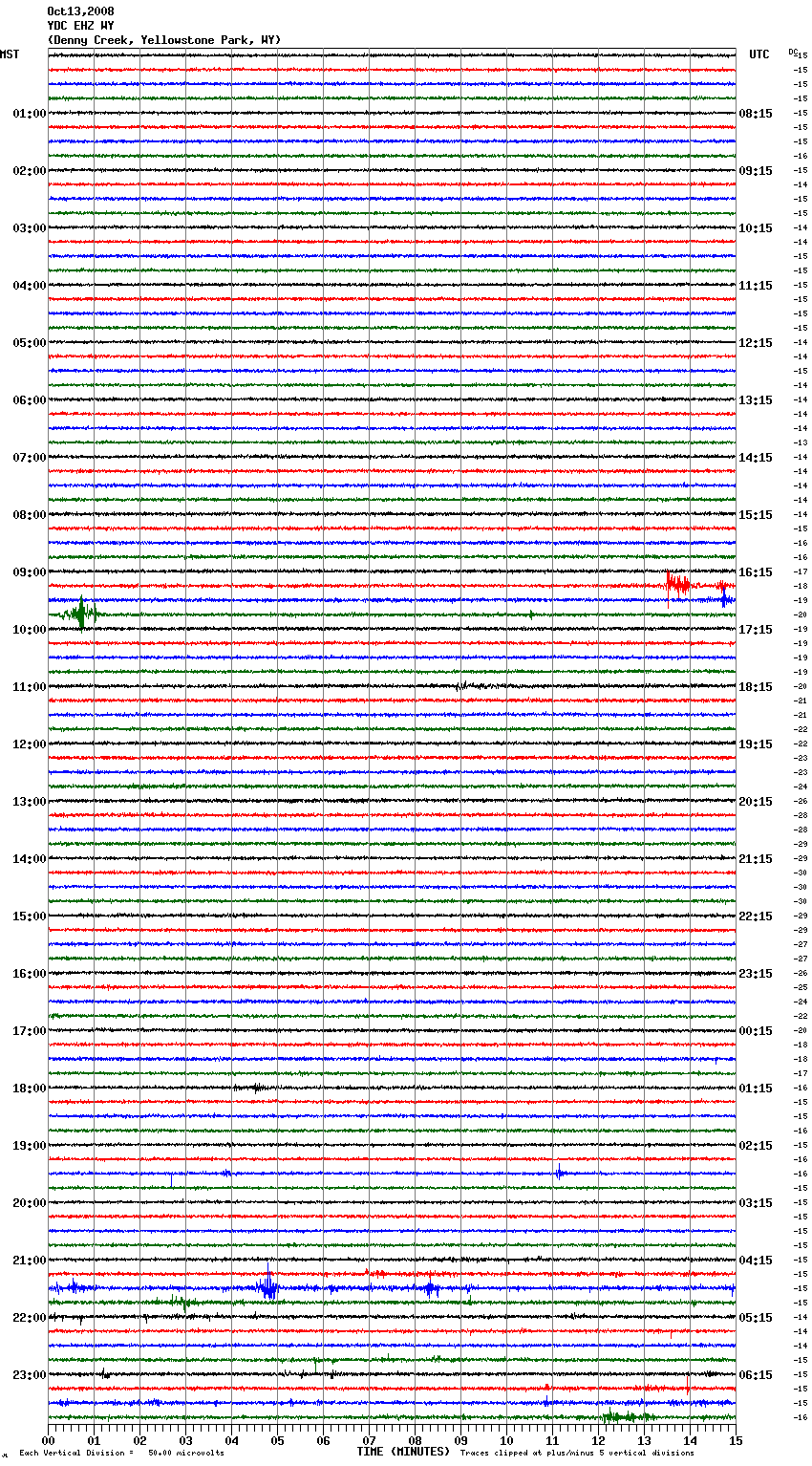The width and height of the screenshot is (812, 1466).
Task: Click the UTC time label "20:15"
Action: 756,802
